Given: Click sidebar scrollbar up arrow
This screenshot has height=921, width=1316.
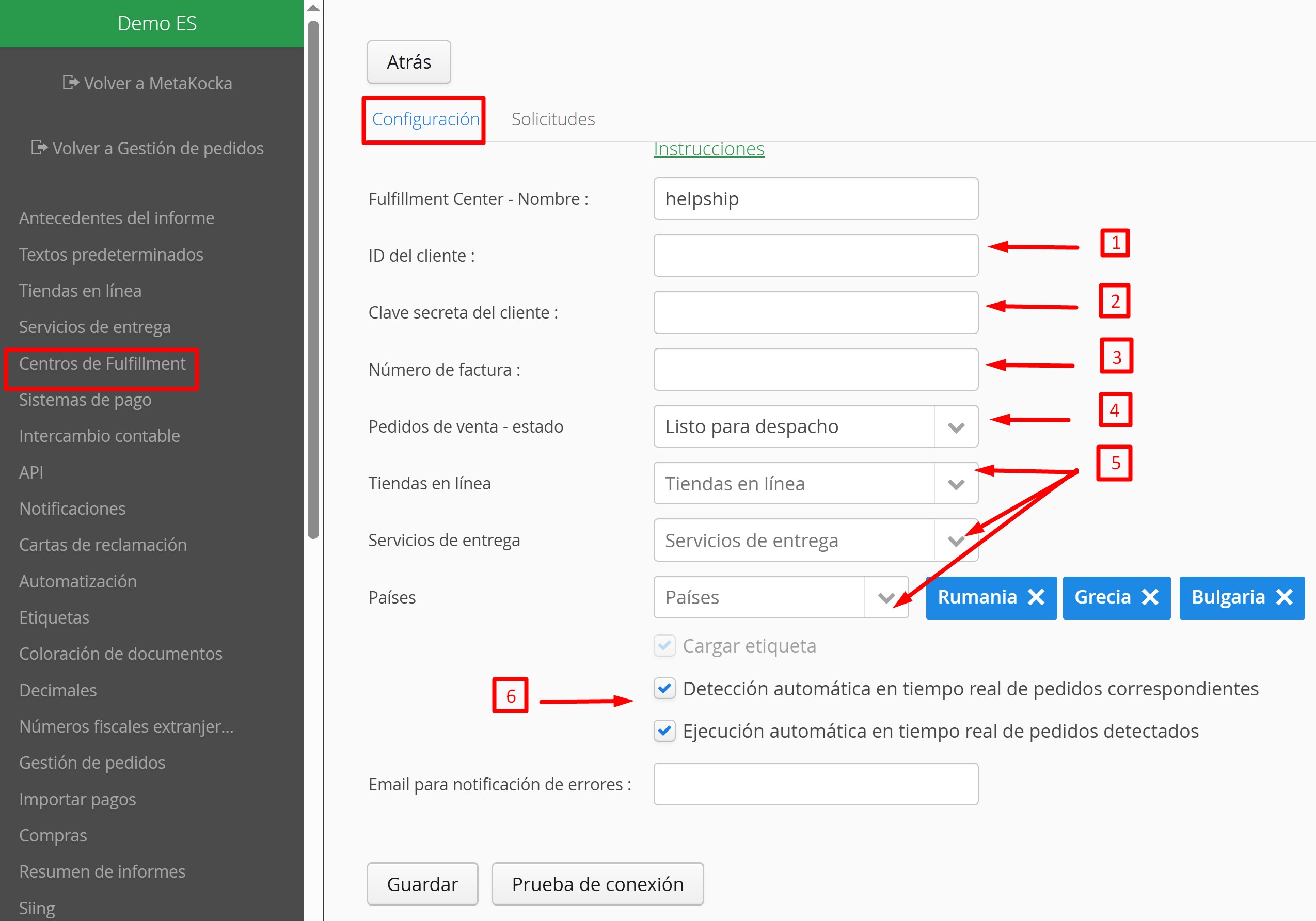Looking at the screenshot, I should pyautogui.click(x=313, y=8).
